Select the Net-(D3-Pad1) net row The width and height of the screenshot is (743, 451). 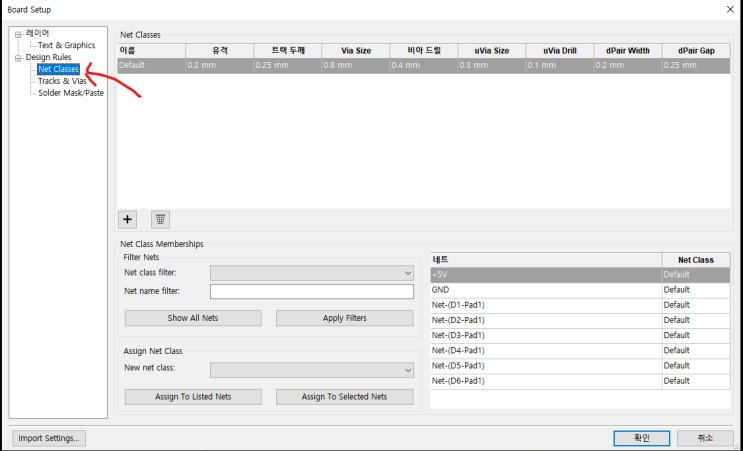pos(580,335)
